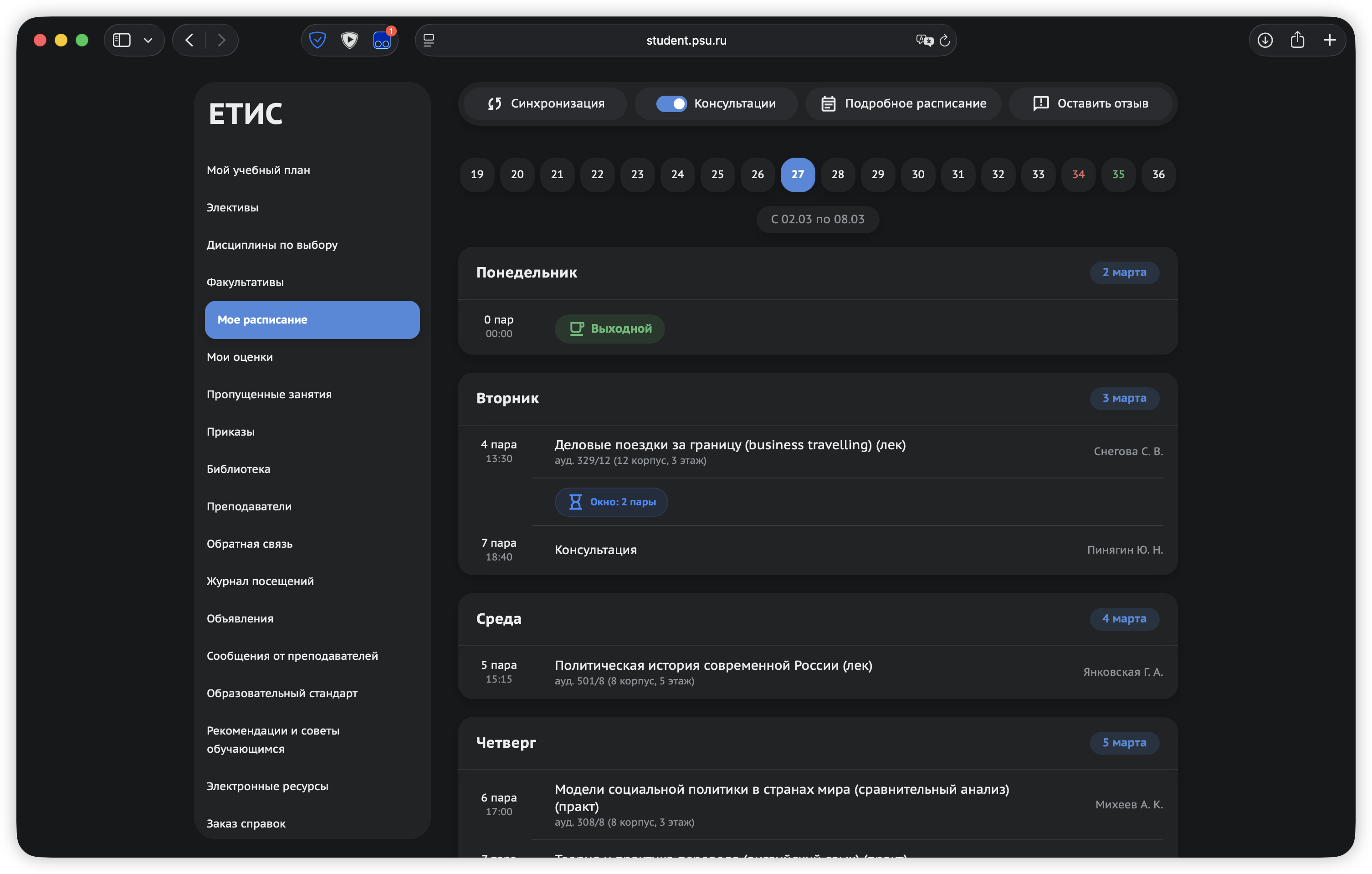Image resolution: width=1372 pixels, height=874 pixels.
Task: Click the Выходной badge on Monday
Action: [609, 329]
